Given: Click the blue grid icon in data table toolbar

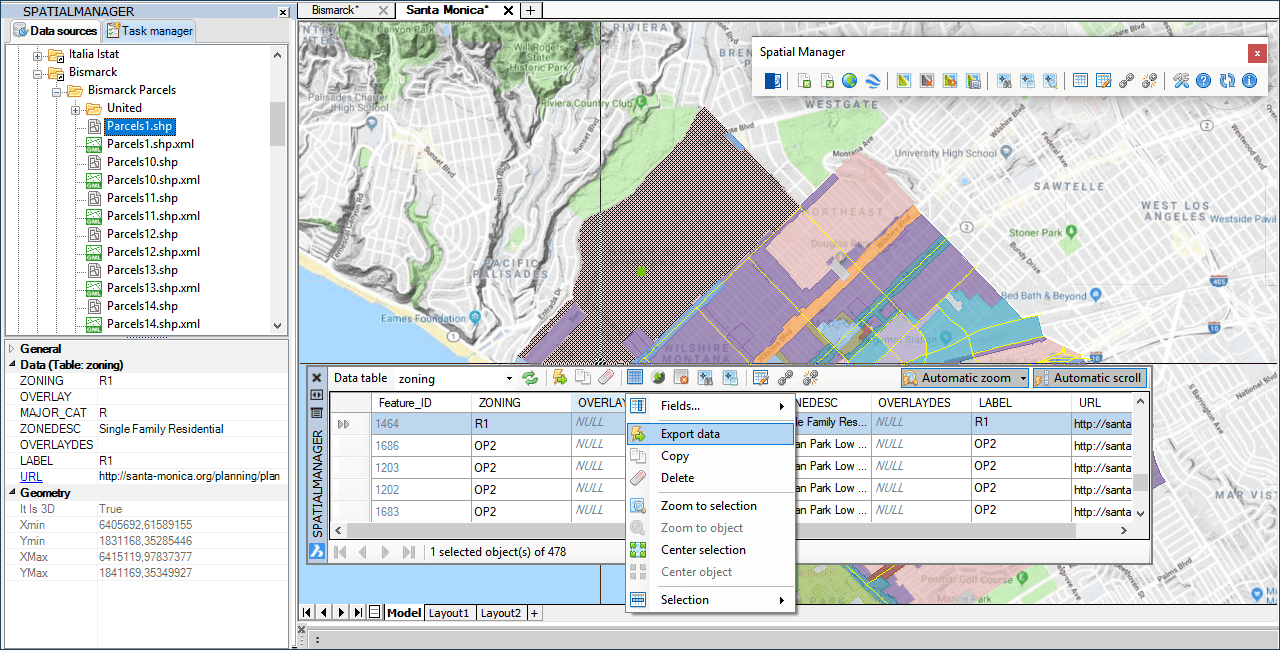Looking at the screenshot, I should pos(635,378).
